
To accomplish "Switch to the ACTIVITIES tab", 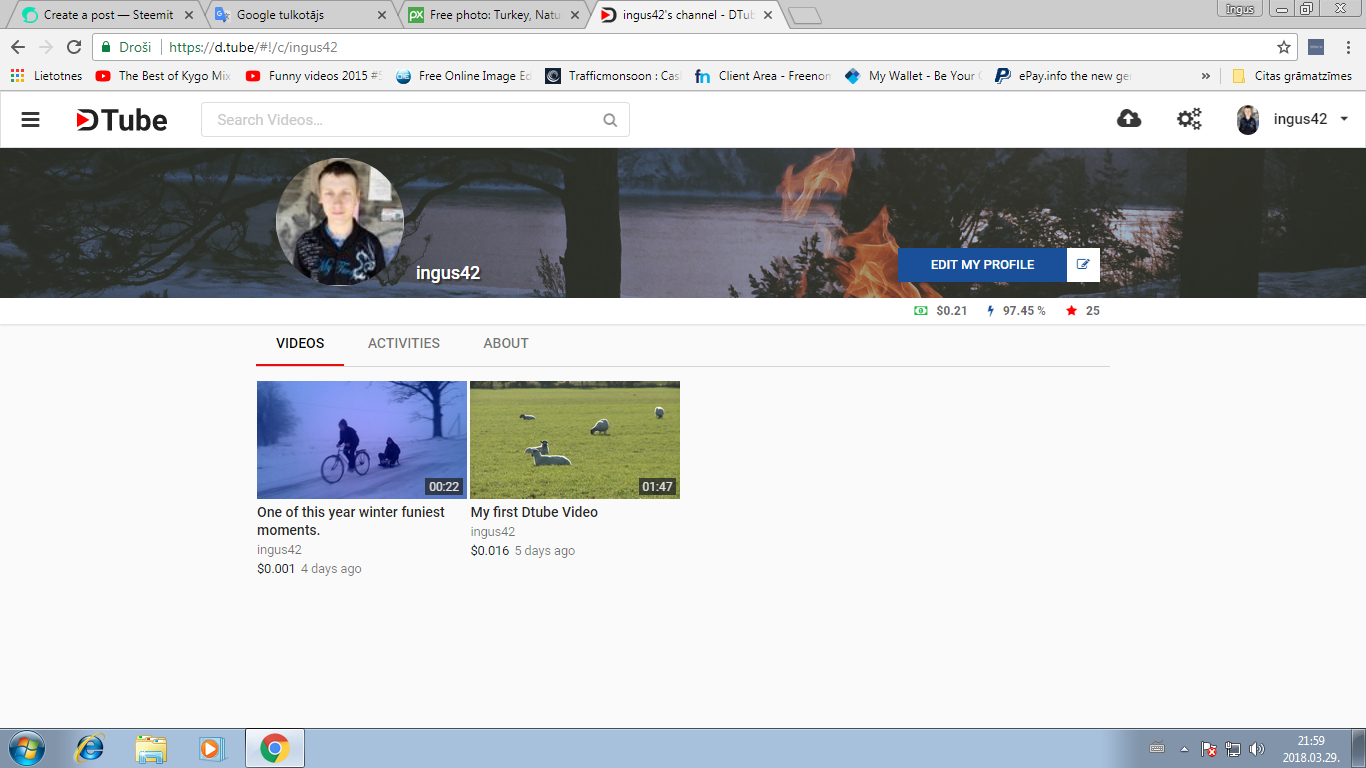I will [404, 343].
